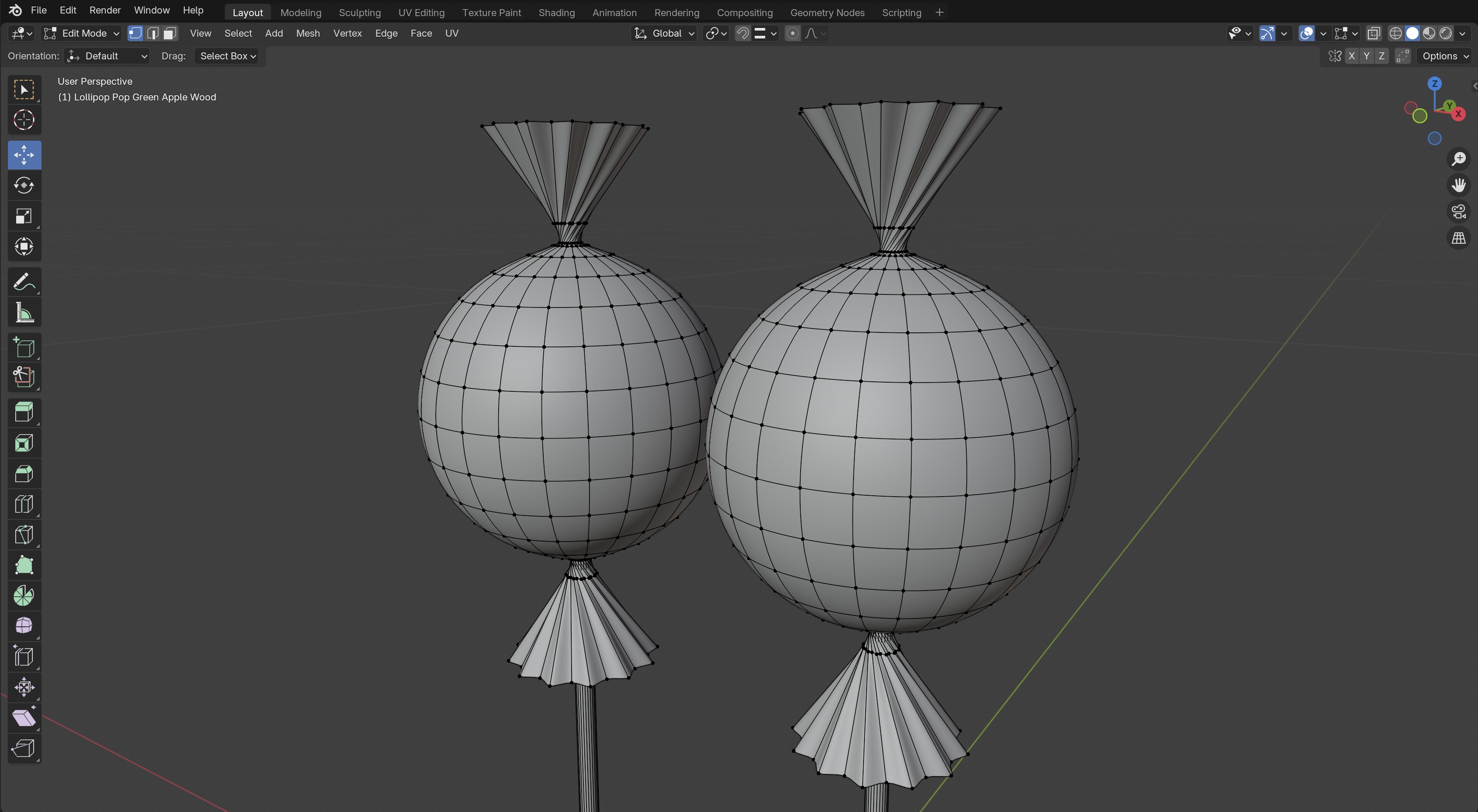Select the Smooth vertices tool

24,626
